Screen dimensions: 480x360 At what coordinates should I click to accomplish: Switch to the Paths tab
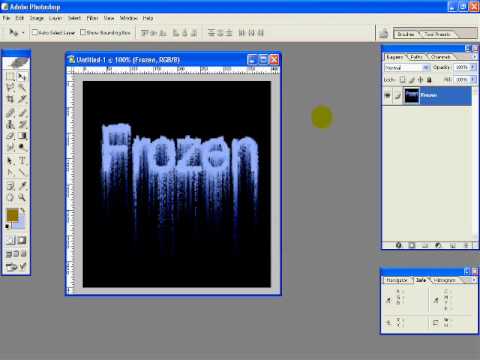[x=416, y=57]
